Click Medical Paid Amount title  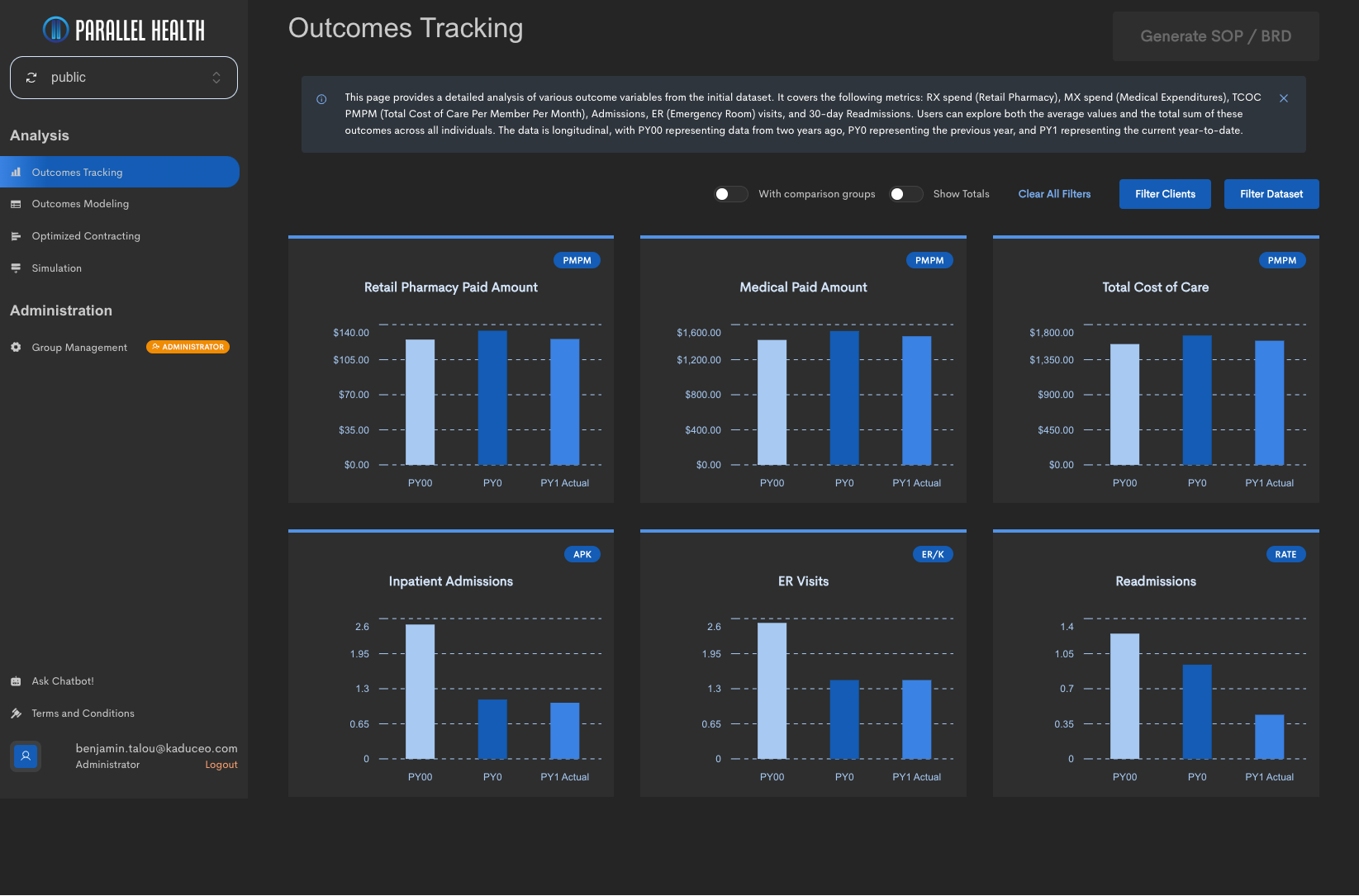pos(803,287)
